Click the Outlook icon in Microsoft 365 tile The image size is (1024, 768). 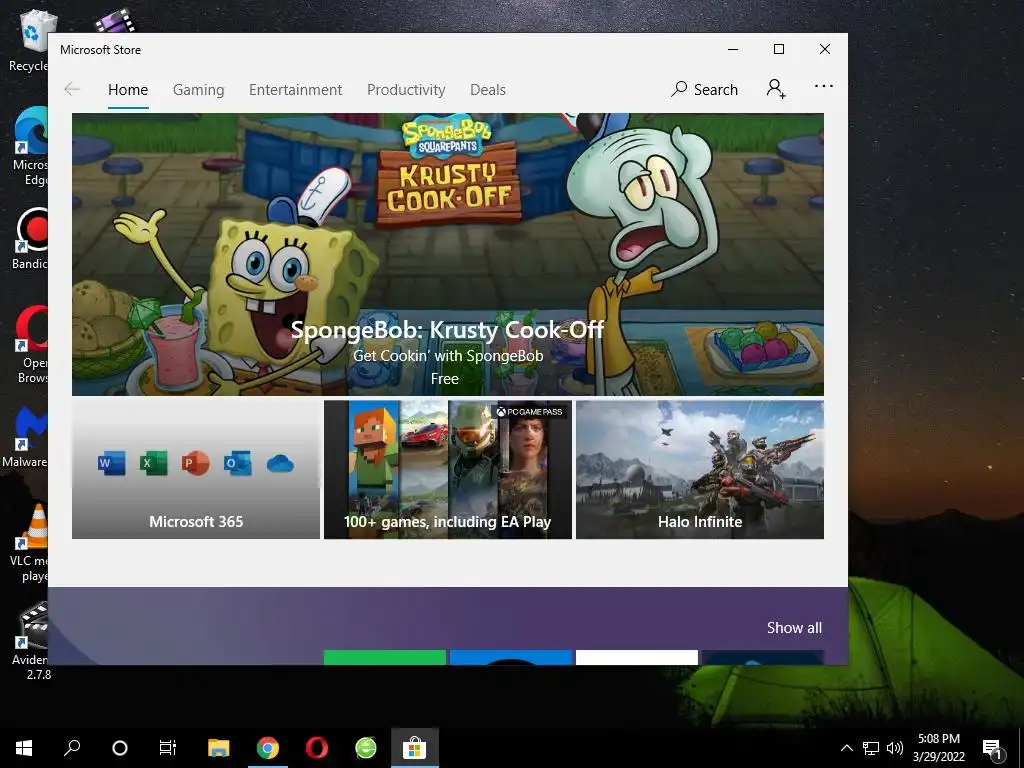point(238,464)
